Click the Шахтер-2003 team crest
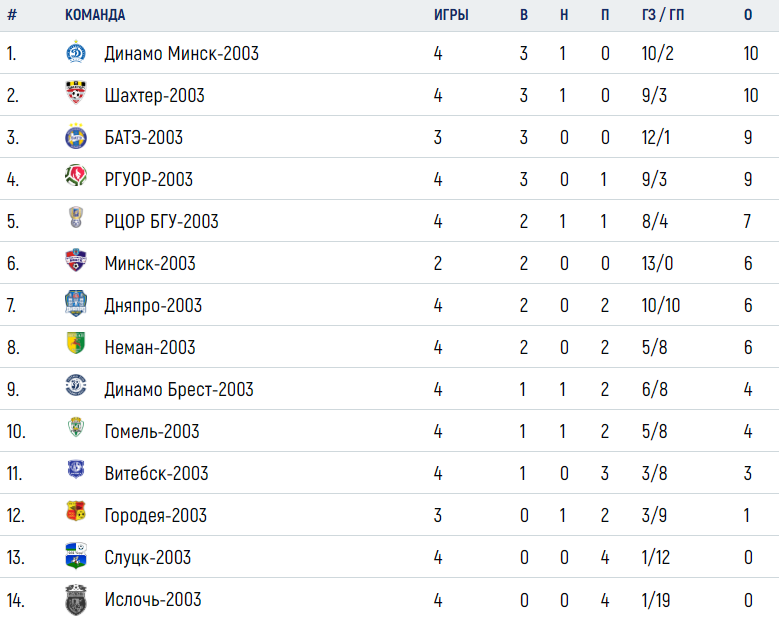 tap(76, 93)
